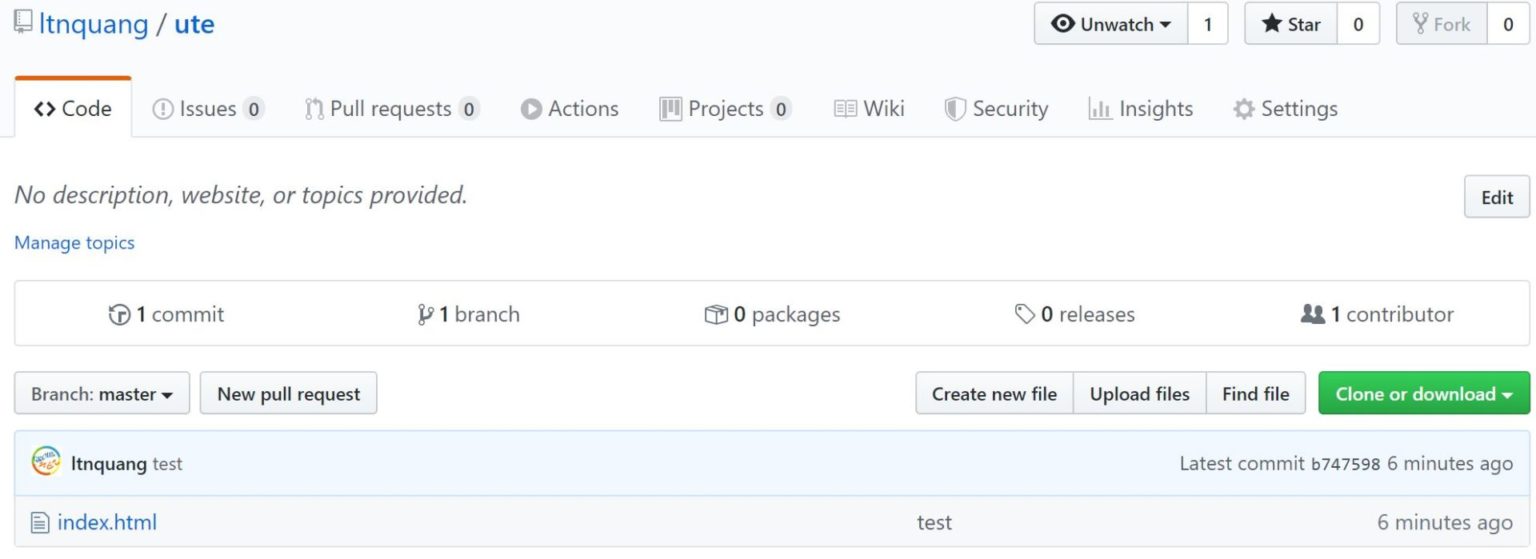Open the Clone or download dropdown

pos(1423,394)
